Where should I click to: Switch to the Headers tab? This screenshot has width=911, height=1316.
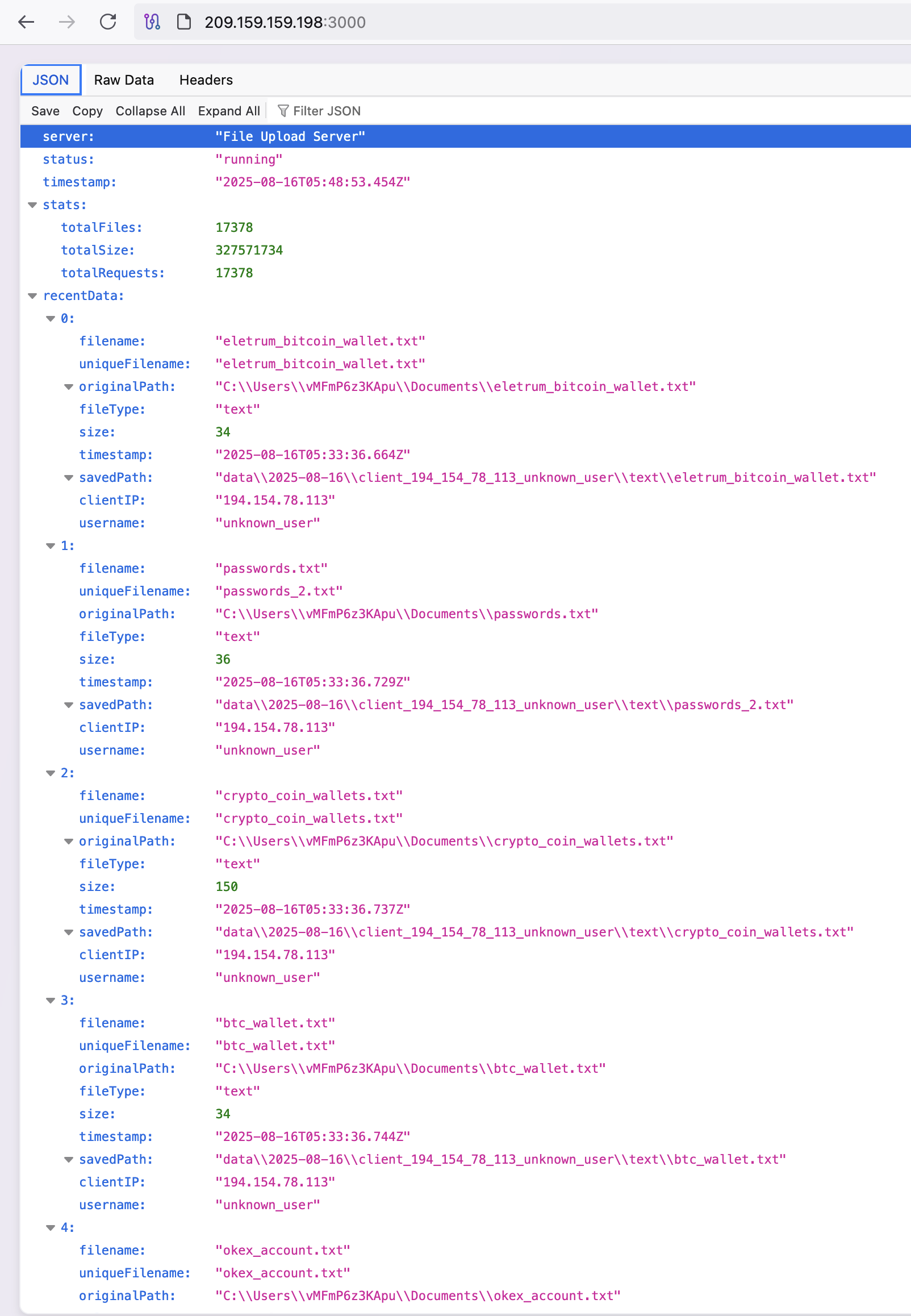[206, 80]
